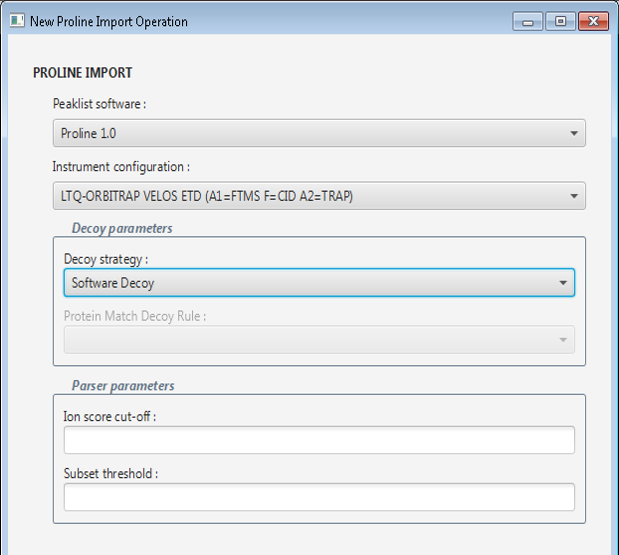Close the New Proline Import Operation window
Image resolution: width=619 pixels, height=555 pixels.
(593, 21)
